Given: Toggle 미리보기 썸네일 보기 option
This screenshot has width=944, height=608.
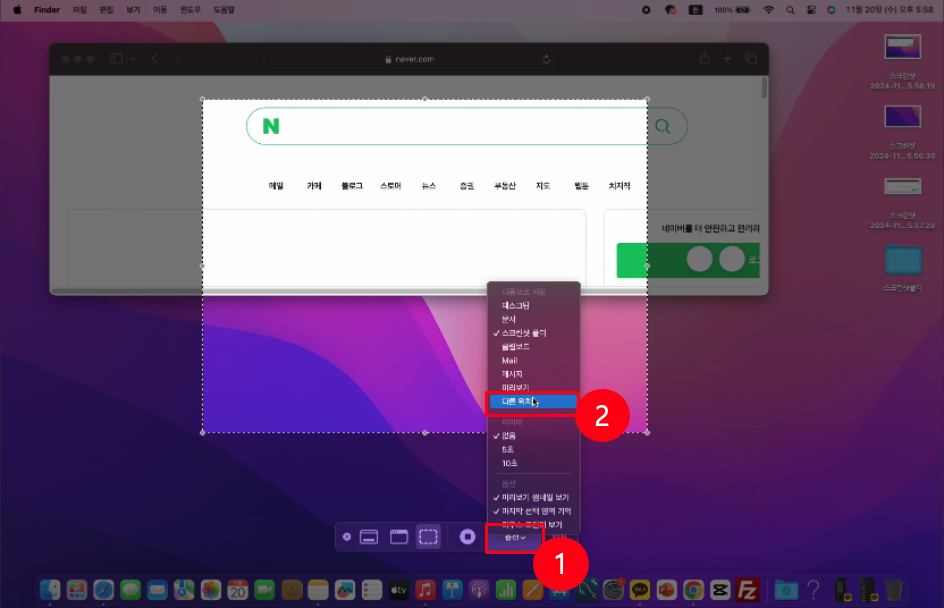Looking at the screenshot, I should [533, 498].
